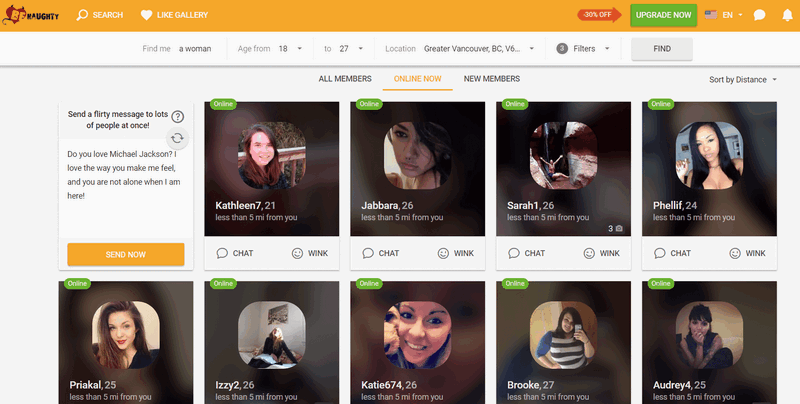Send a wink to Kathleen7
Viewport: 800px width, 404px height.
(310, 254)
